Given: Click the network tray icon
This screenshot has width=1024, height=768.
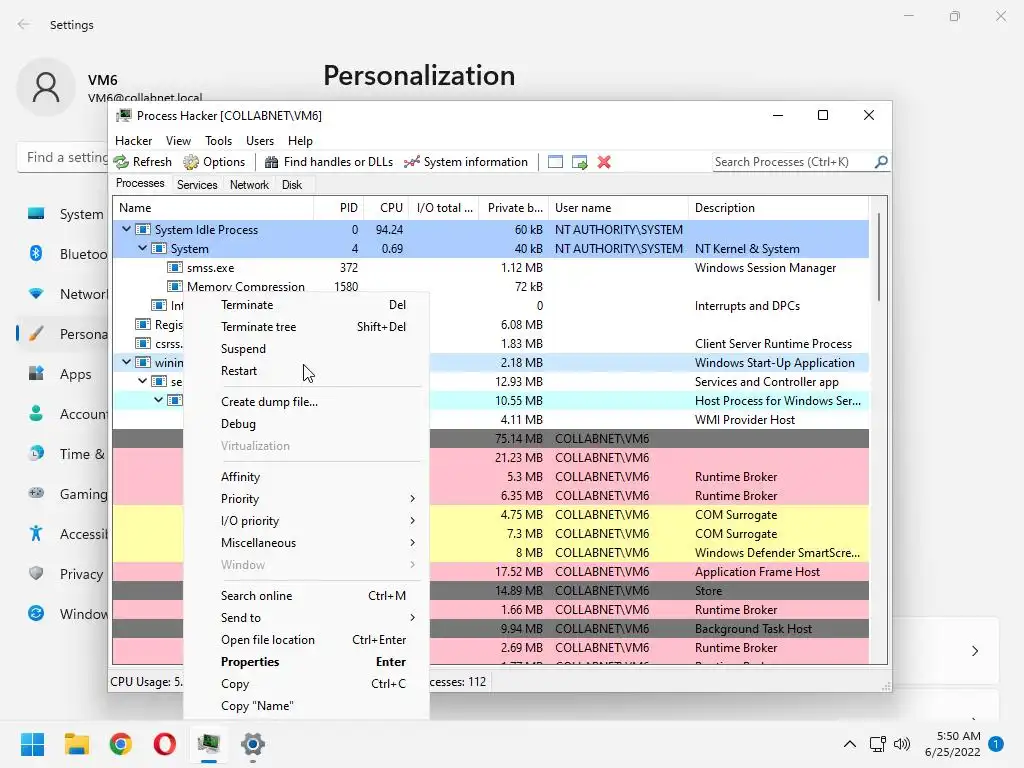Looking at the screenshot, I should pyautogui.click(x=878, y=744).
